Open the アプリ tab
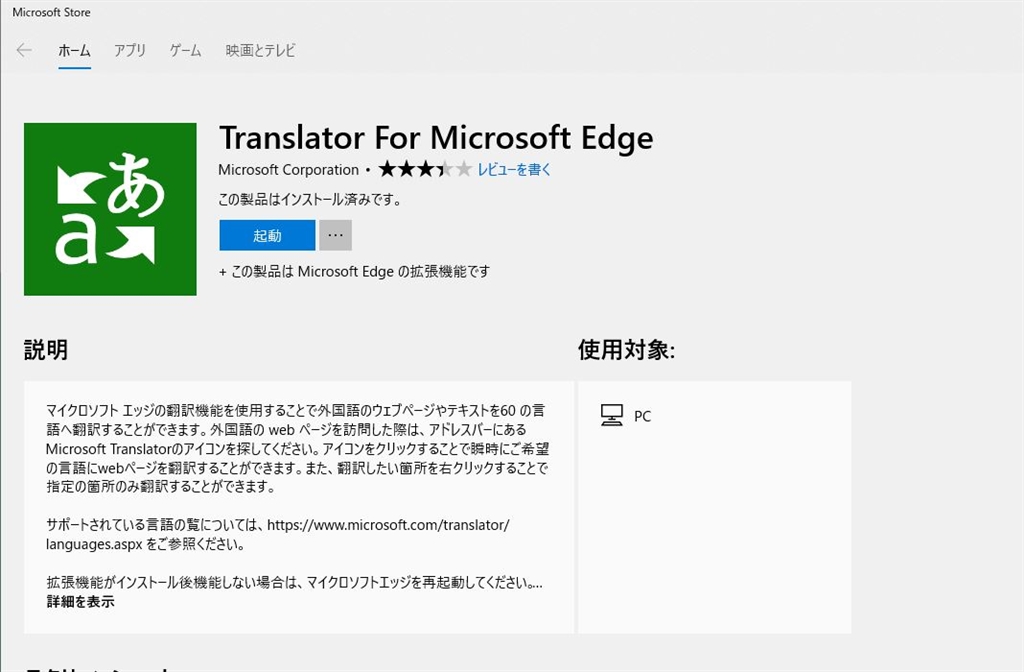This screenshot has width=1024, height=672. 130,50
